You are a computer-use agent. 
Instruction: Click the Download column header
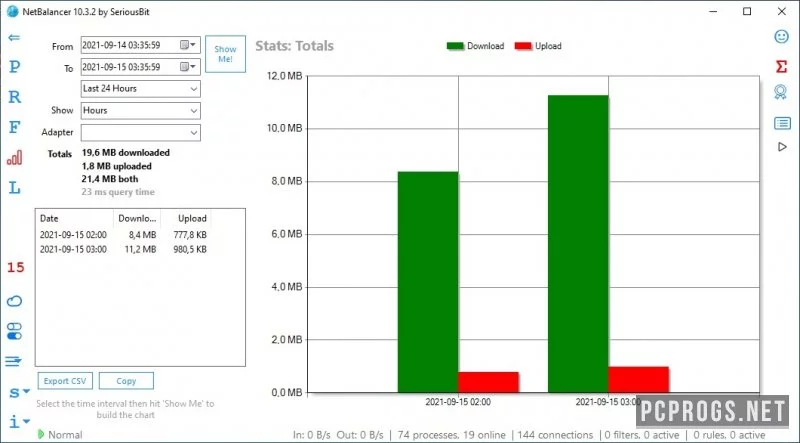tap(137, 218)
